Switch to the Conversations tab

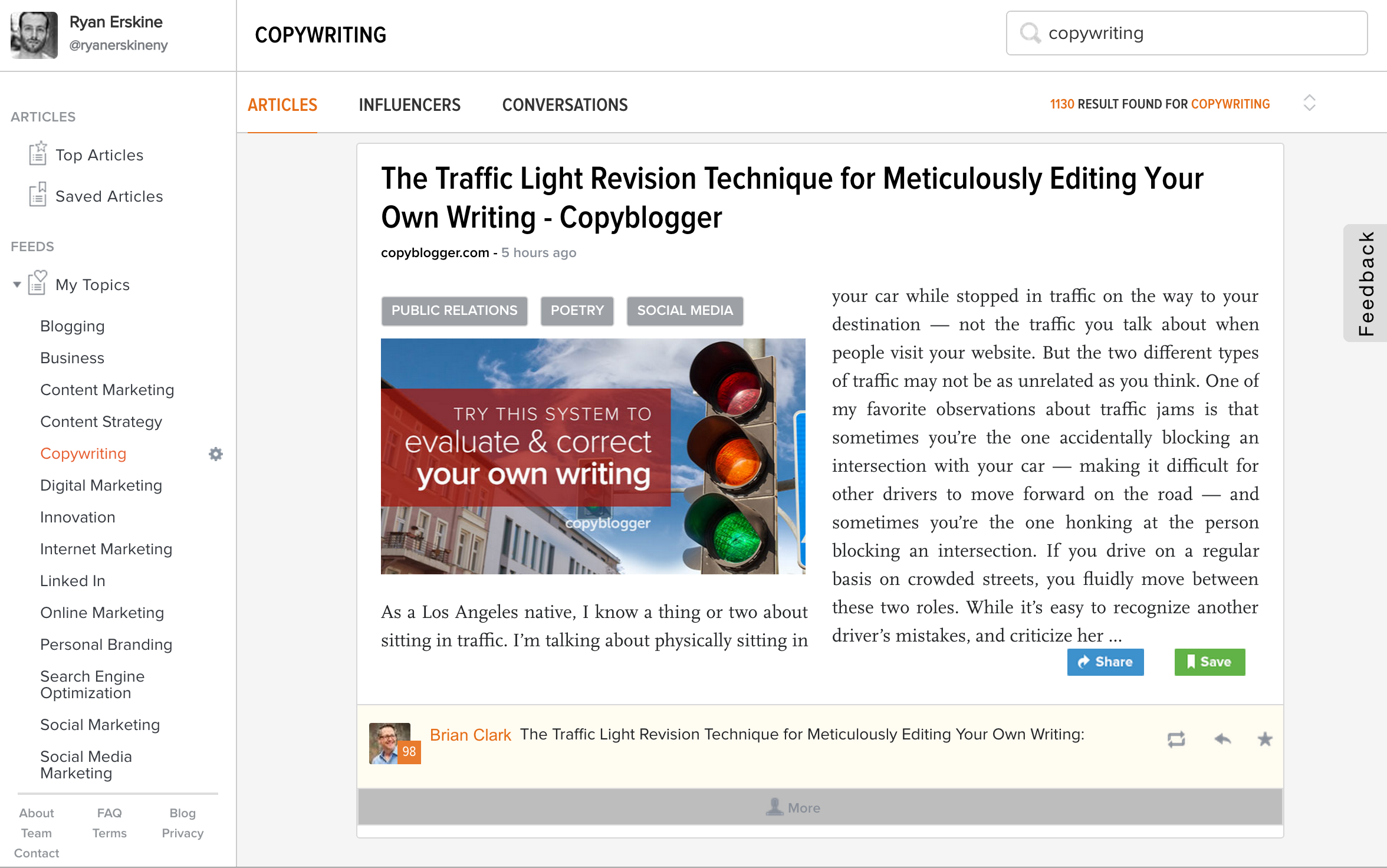click(565, 105)
